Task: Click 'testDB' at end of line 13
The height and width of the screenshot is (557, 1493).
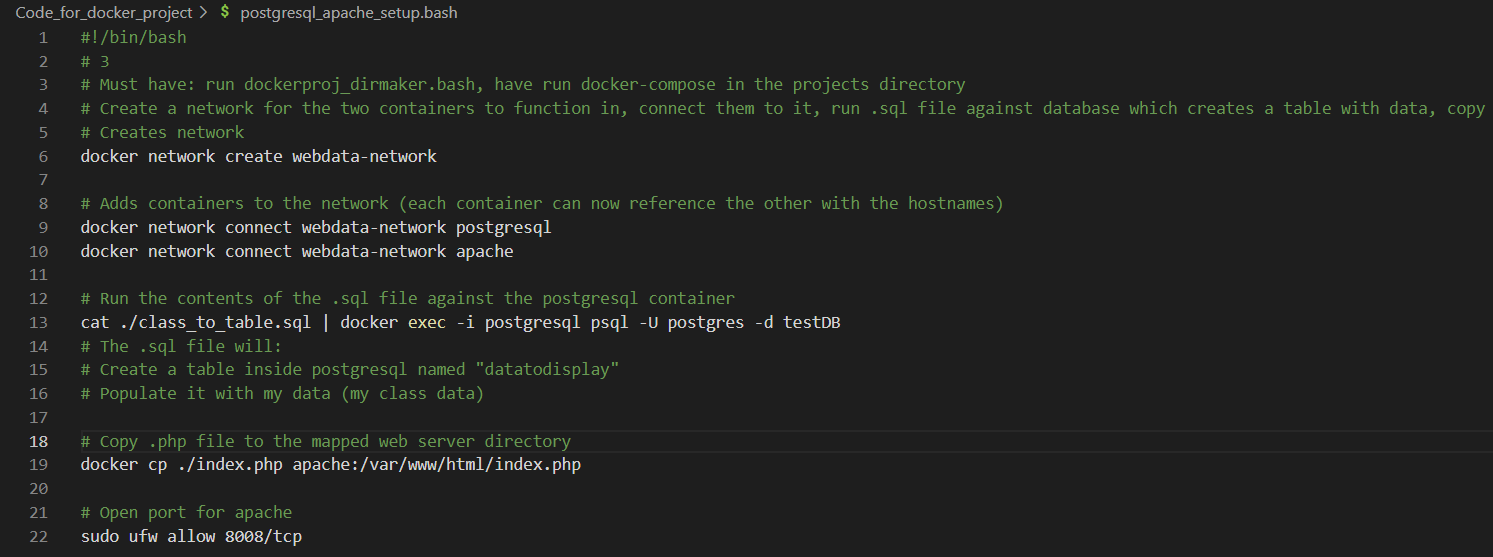Action: (811, 323)
